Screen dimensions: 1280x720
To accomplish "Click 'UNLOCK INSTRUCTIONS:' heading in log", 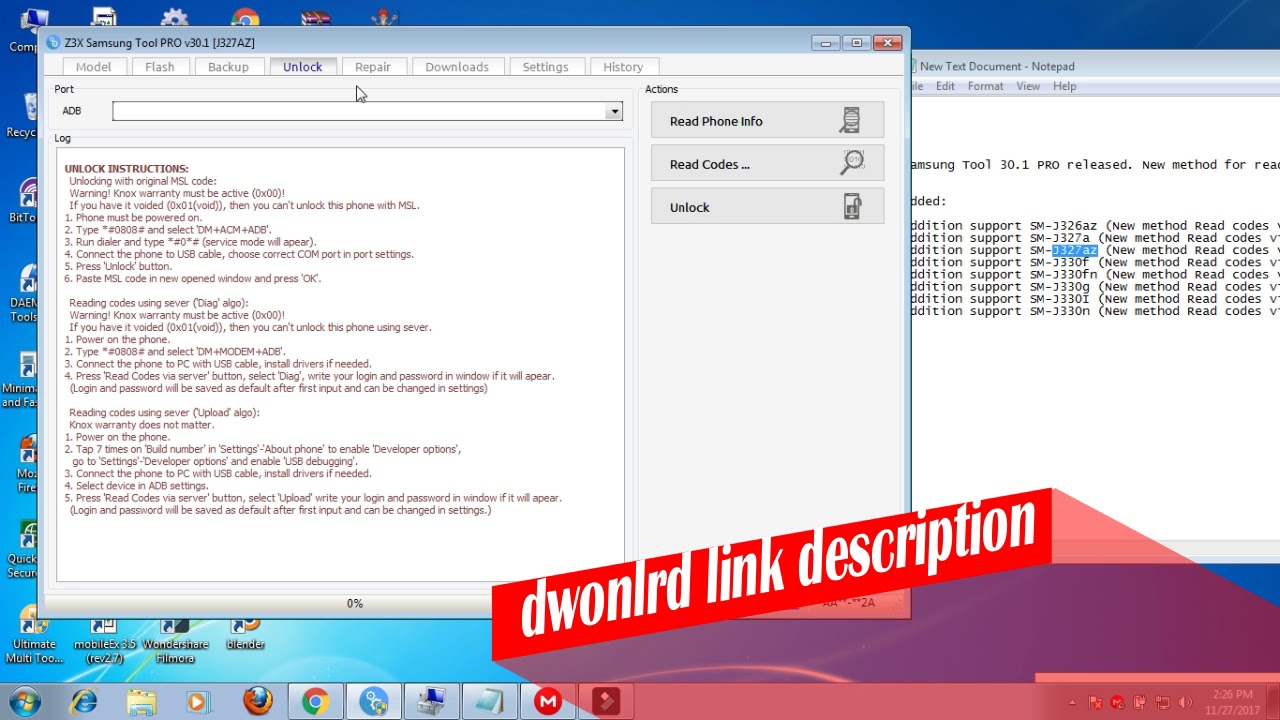I will 126,169.
